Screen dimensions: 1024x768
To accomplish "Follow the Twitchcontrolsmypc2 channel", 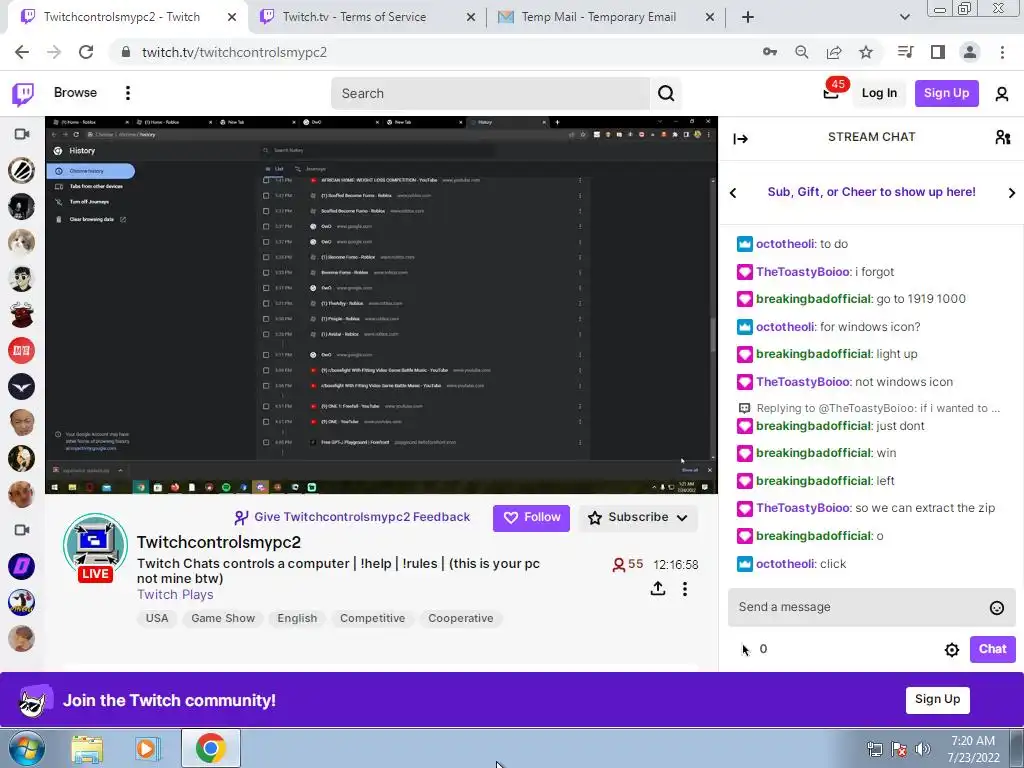I will pyautogui.click(x=531, y=518).
